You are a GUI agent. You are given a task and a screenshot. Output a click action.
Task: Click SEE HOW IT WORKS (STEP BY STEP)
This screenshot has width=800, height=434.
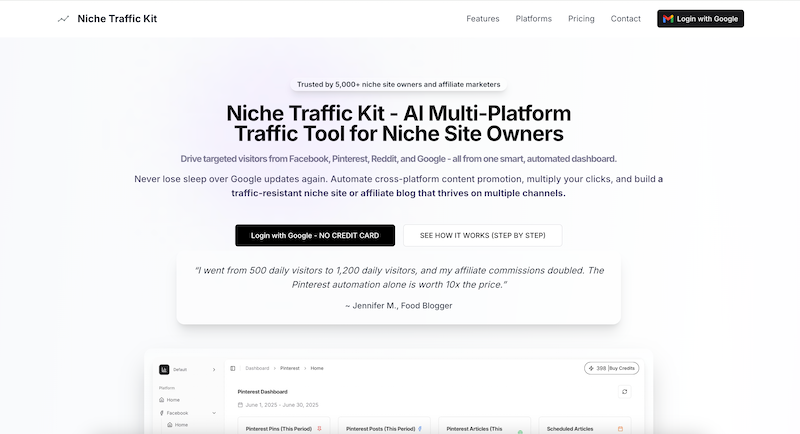point(483,236)
